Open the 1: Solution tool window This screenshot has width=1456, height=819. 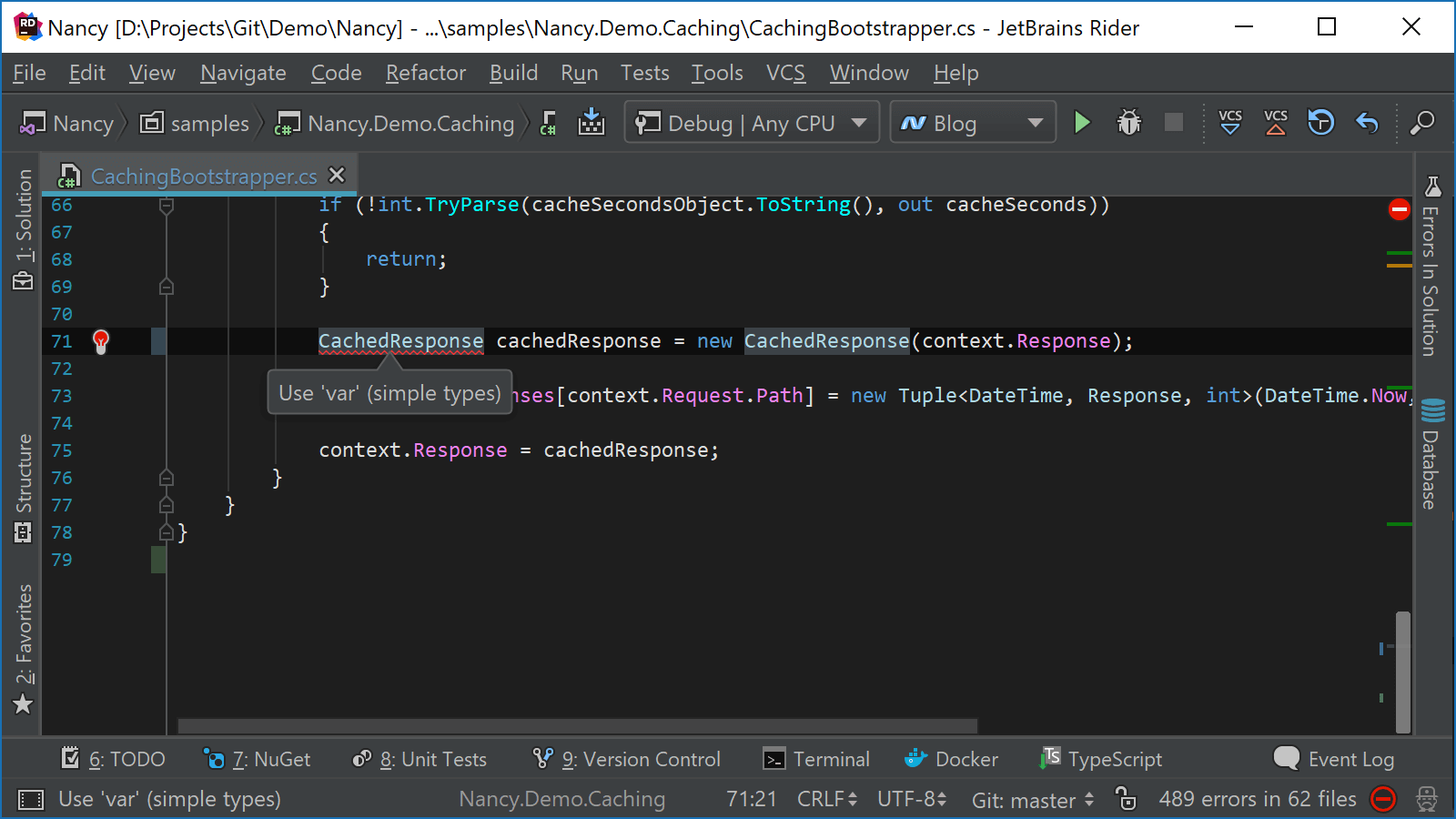[x=24, y=229]
